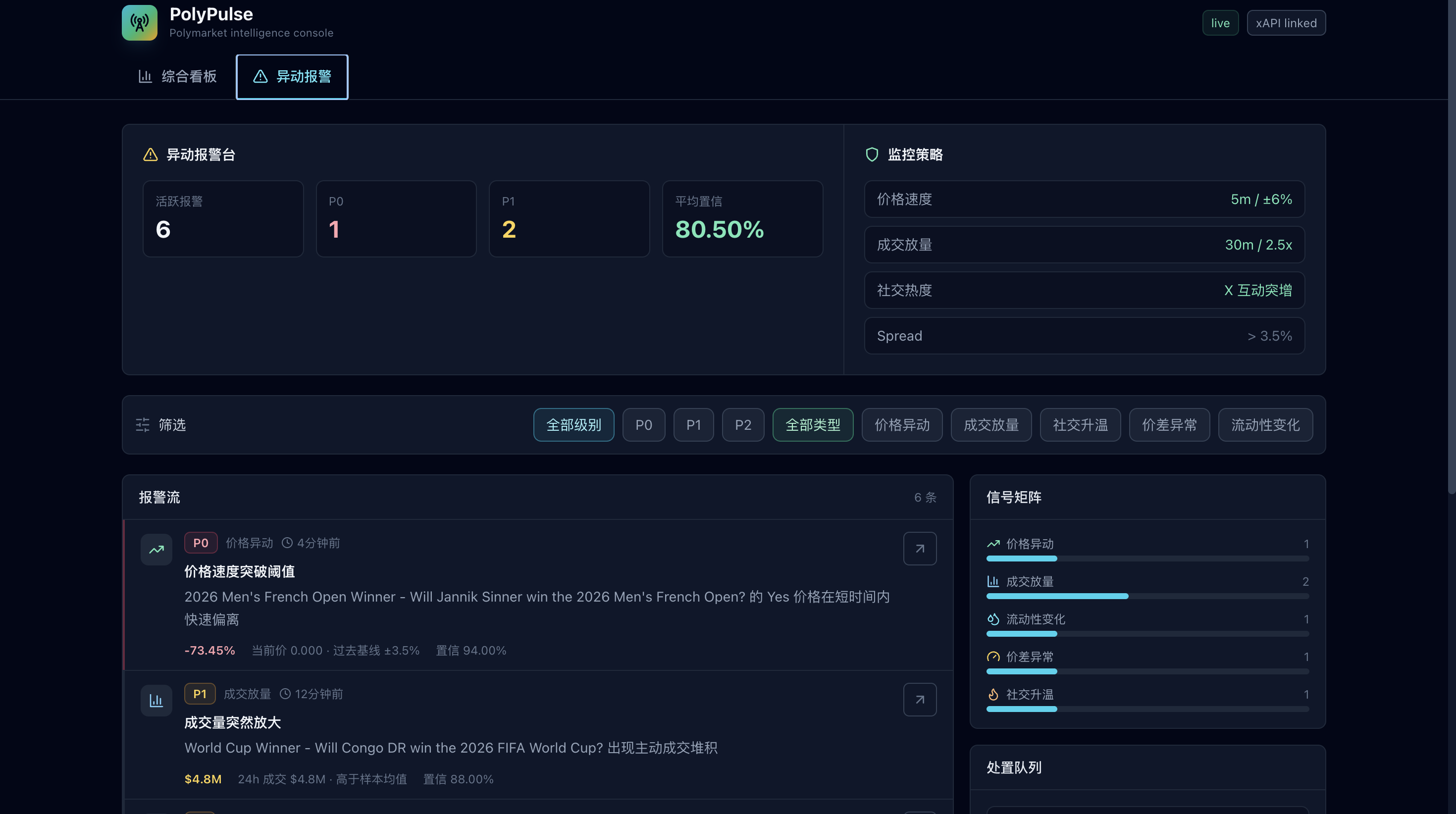Click 社交升温 flame icon in 信号矩阵
1456x814 pixels.
click(993, 695)
